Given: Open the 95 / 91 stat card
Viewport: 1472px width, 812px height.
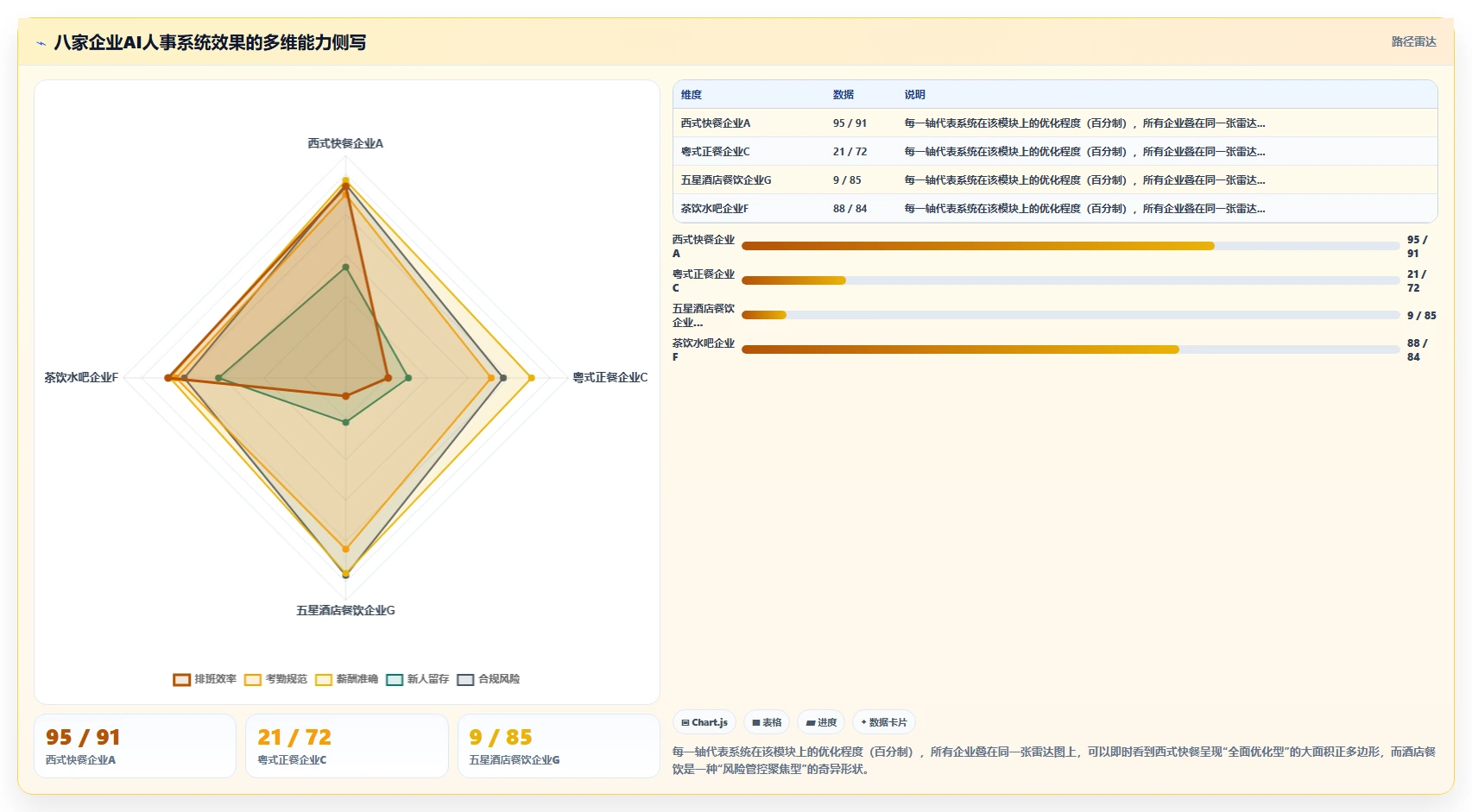Looking at the screenshot, I should pos(135,746).
